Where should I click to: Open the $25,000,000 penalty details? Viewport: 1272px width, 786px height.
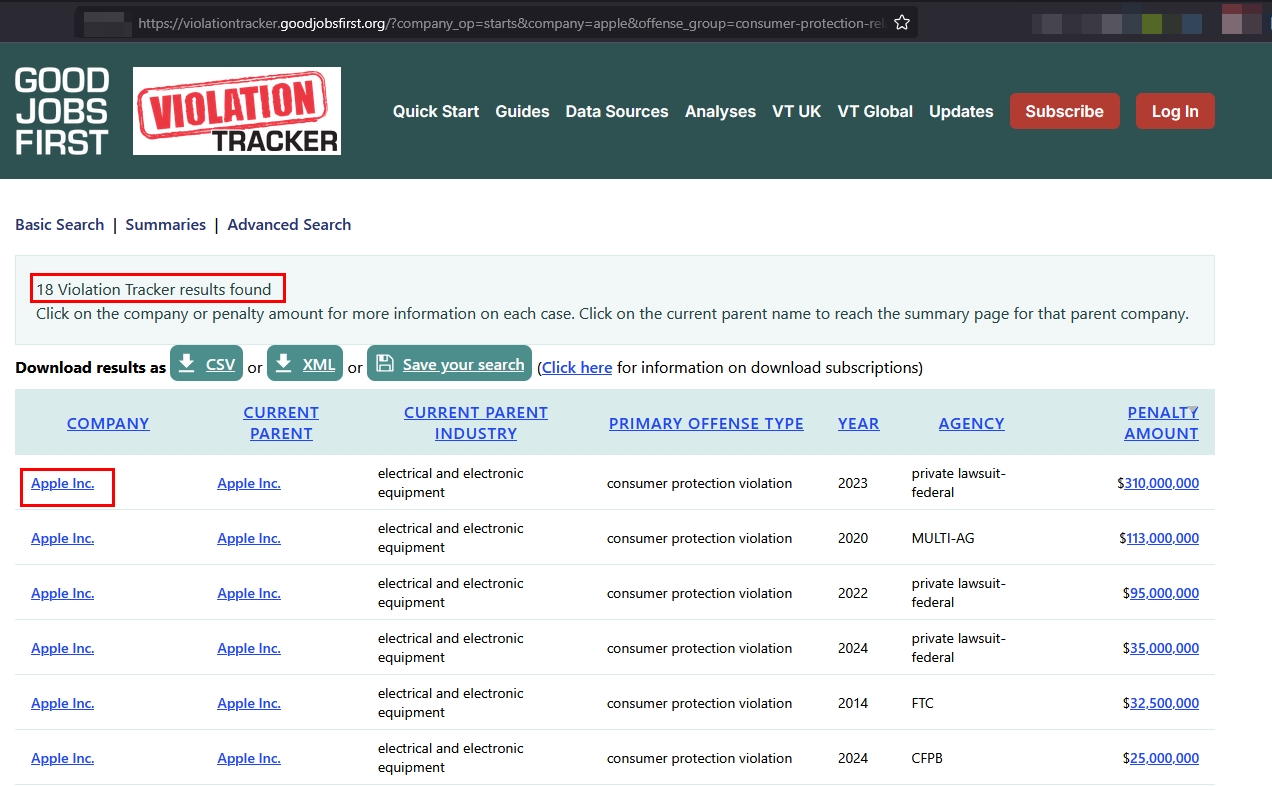click(1164, 758)
